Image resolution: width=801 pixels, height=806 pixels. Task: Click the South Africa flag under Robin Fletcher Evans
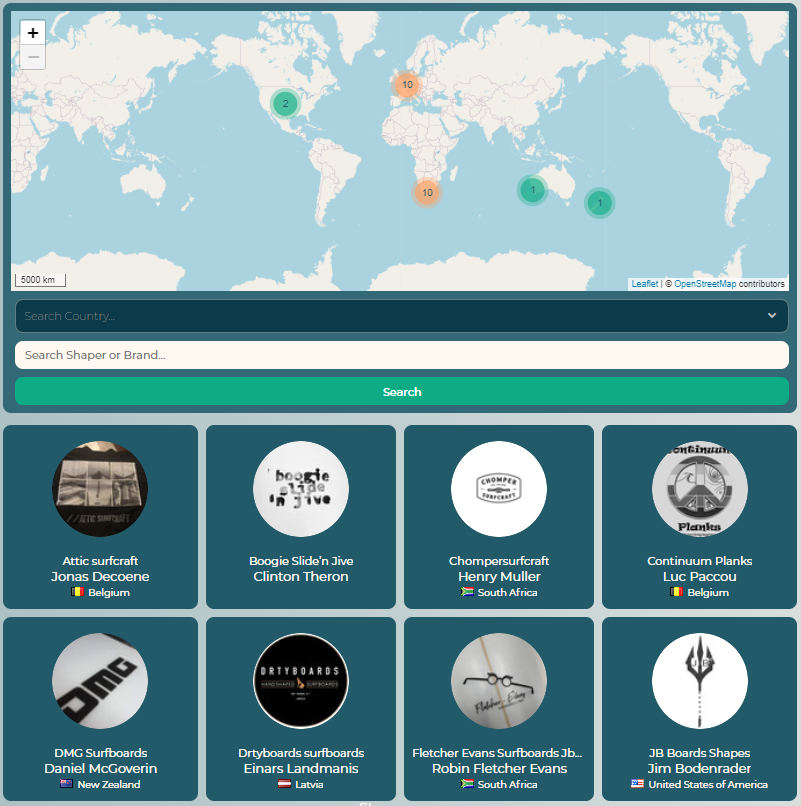click(x=467, y=783)
